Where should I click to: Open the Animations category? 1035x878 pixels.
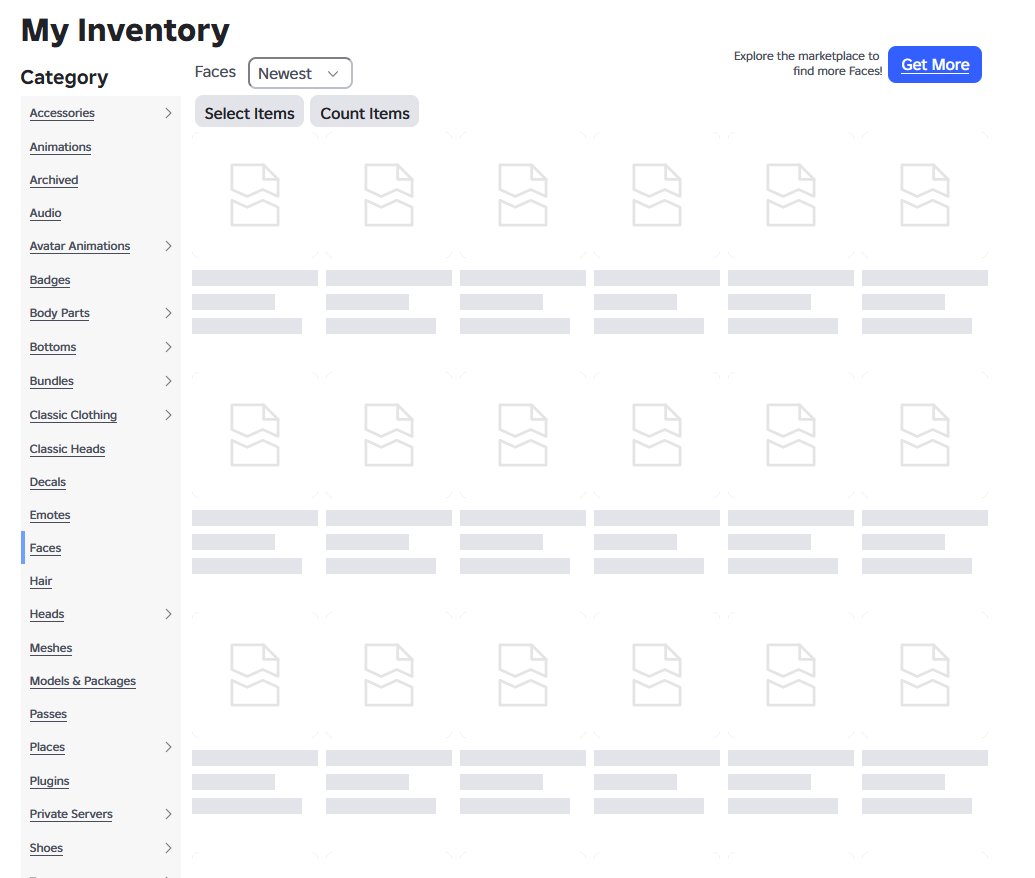click(x=60, y=147)
